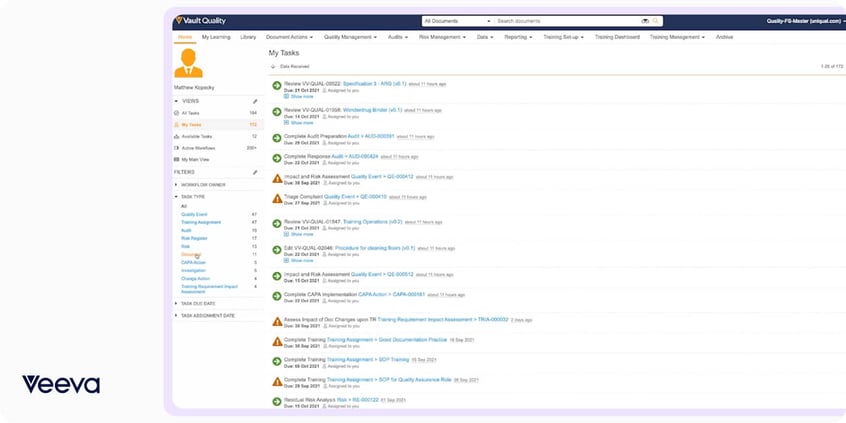Screen dimensions: 846x423
Task: Click the Vault Quality logo
Action: tap(201, 21)
